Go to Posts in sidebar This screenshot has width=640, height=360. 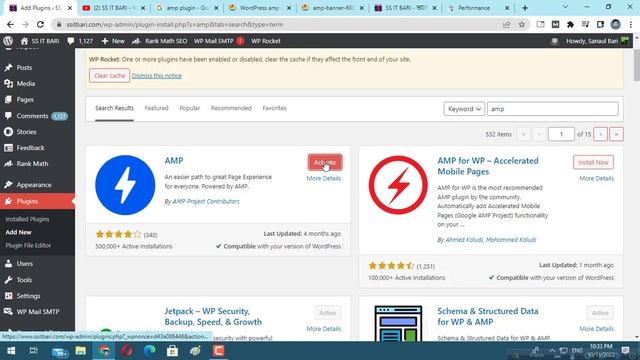(24, 67)
